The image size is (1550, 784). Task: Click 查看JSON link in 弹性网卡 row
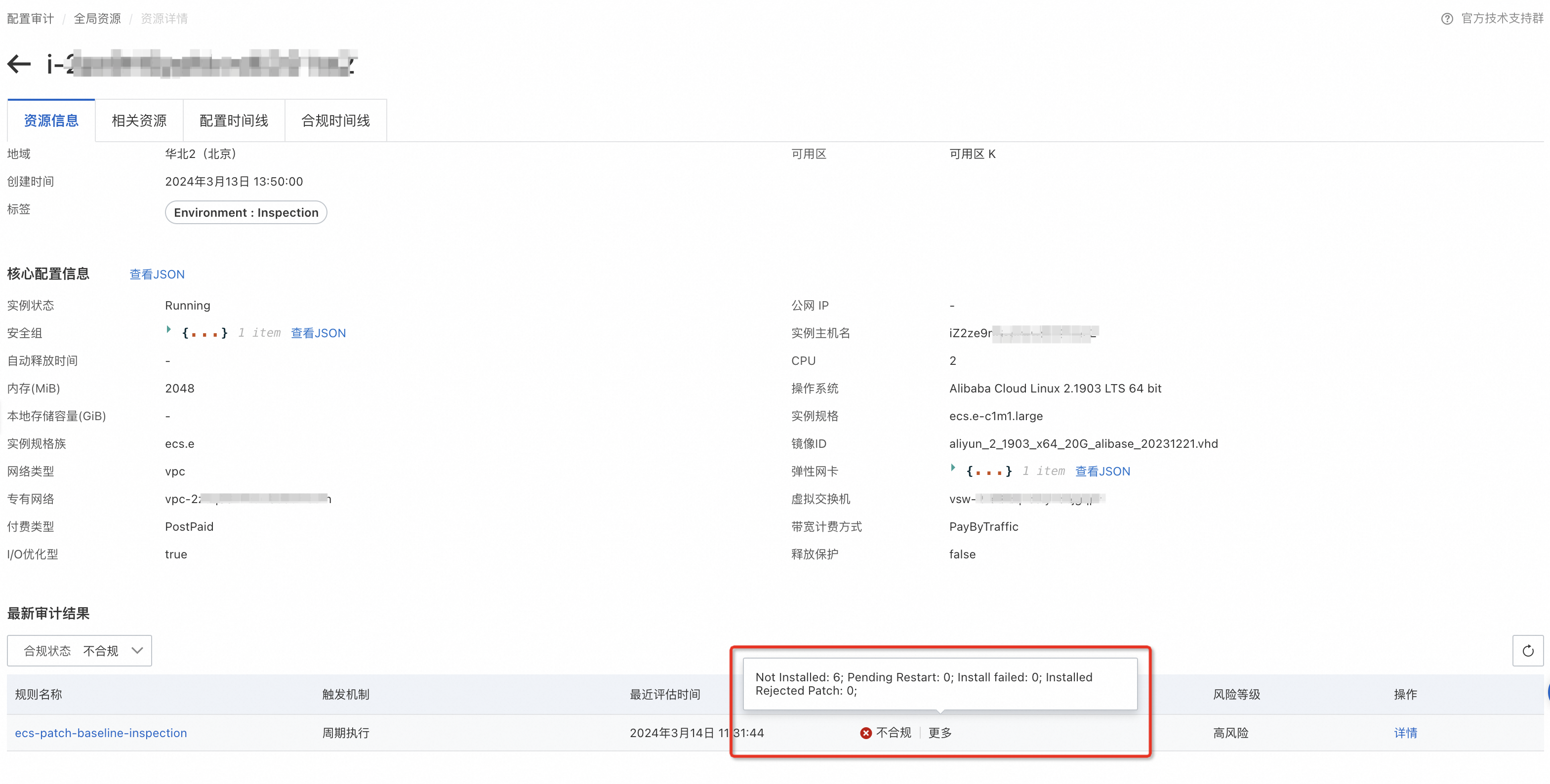click(1102, 471)
